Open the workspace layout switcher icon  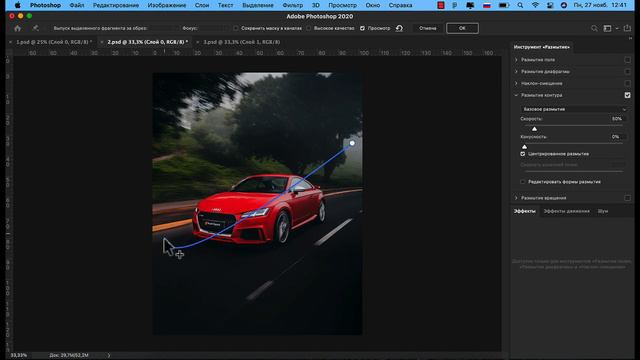pyautogui.click(x=607, y=28)
